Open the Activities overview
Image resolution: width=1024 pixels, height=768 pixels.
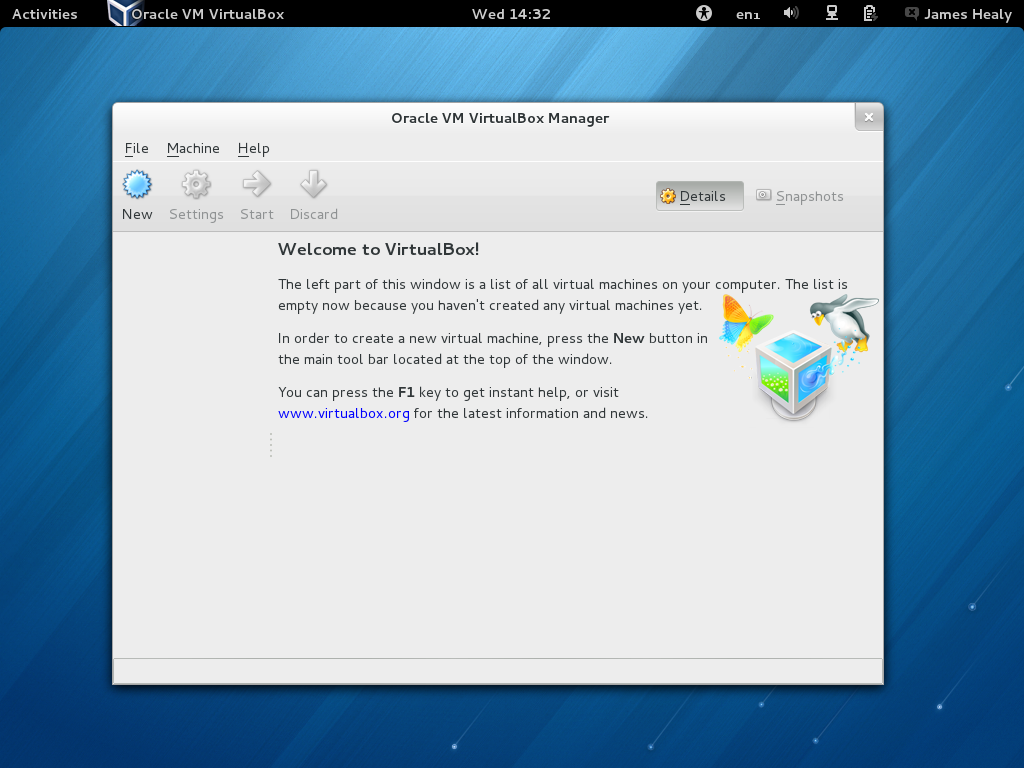(x=44, y=14)
